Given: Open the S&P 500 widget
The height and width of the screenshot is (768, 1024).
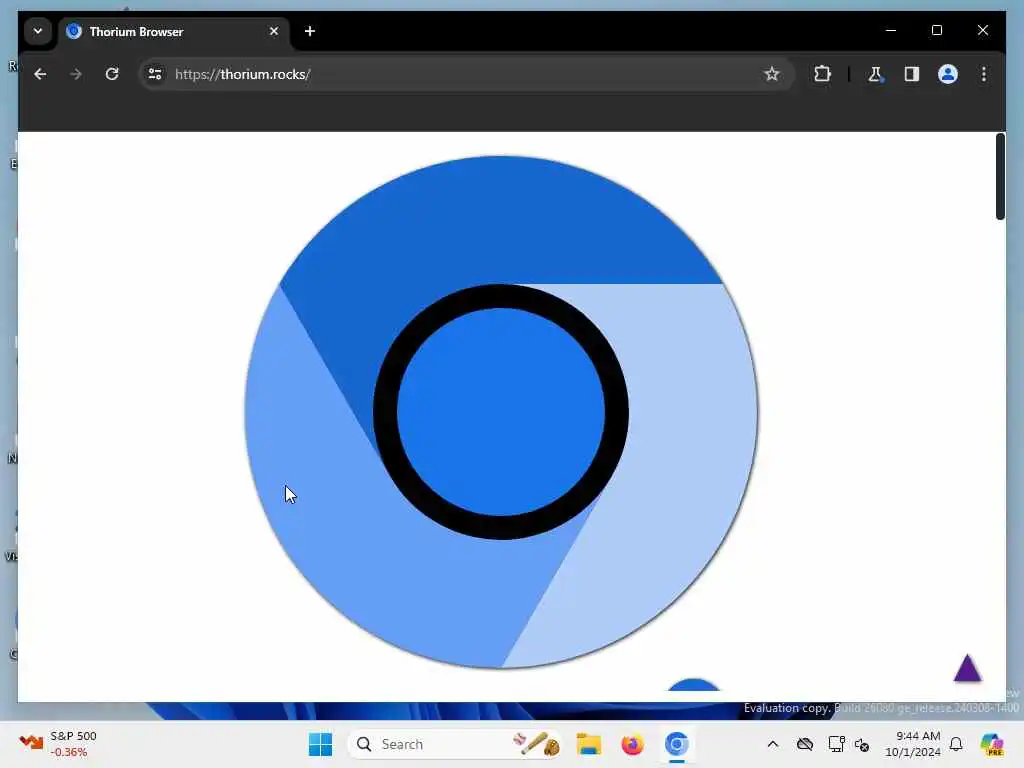Looking at the screenshot, I should click(x=59, y=744).
